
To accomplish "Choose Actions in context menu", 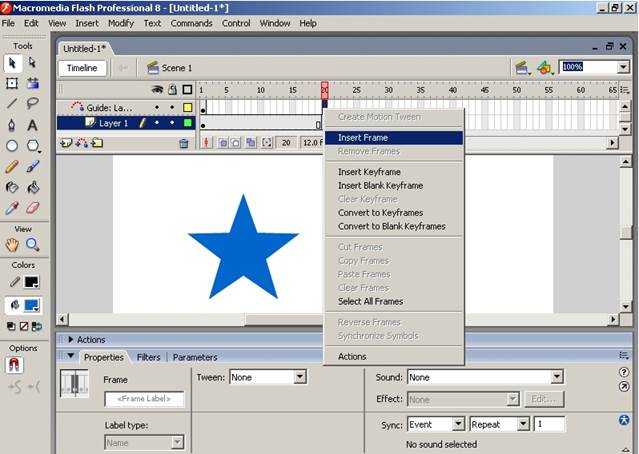I will pos(394,357).
